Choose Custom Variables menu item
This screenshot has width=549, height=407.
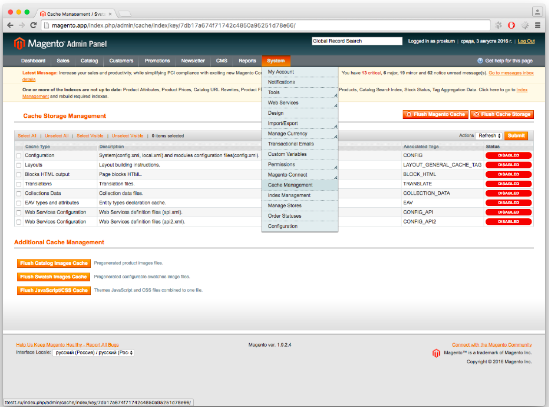point(300,154)
